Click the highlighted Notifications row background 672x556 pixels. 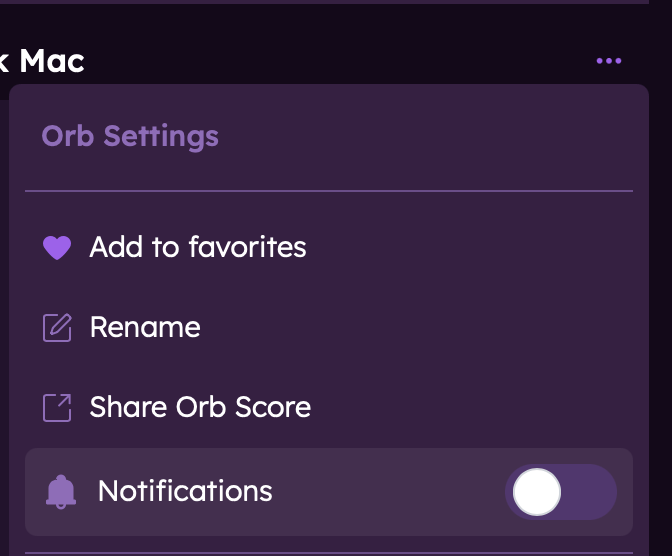point(390,492)
